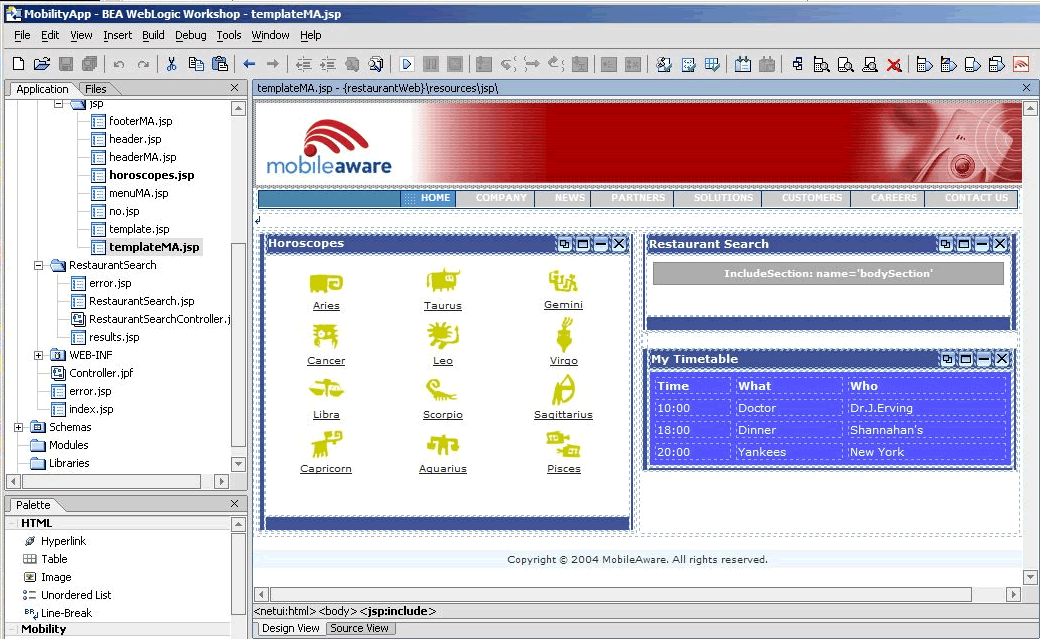This screenshot has height=639, width=1040.
Task: Click the Undo arrow toolbar icon
Action: (119, 64)
